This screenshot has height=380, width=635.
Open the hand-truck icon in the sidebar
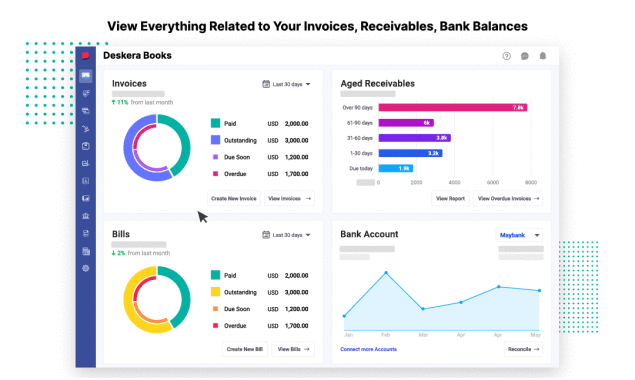85,129
